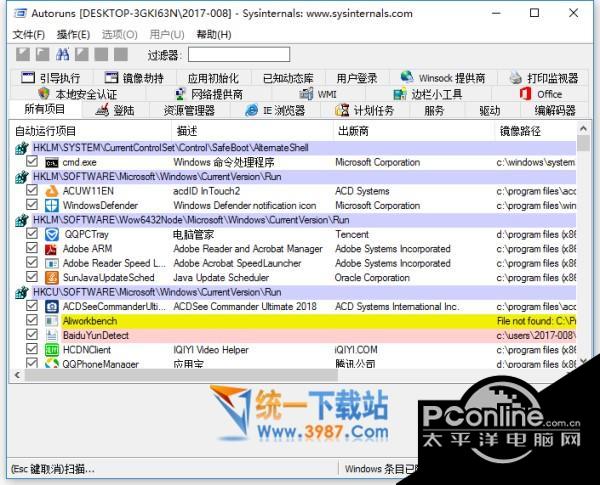
Task: Select the ACDSee Commander Ultimate 2018 description
Action: tap(245, 307)
